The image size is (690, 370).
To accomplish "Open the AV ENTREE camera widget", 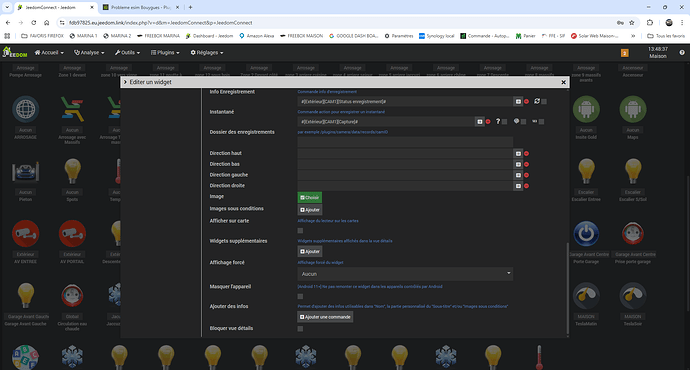I will point(26,234).
